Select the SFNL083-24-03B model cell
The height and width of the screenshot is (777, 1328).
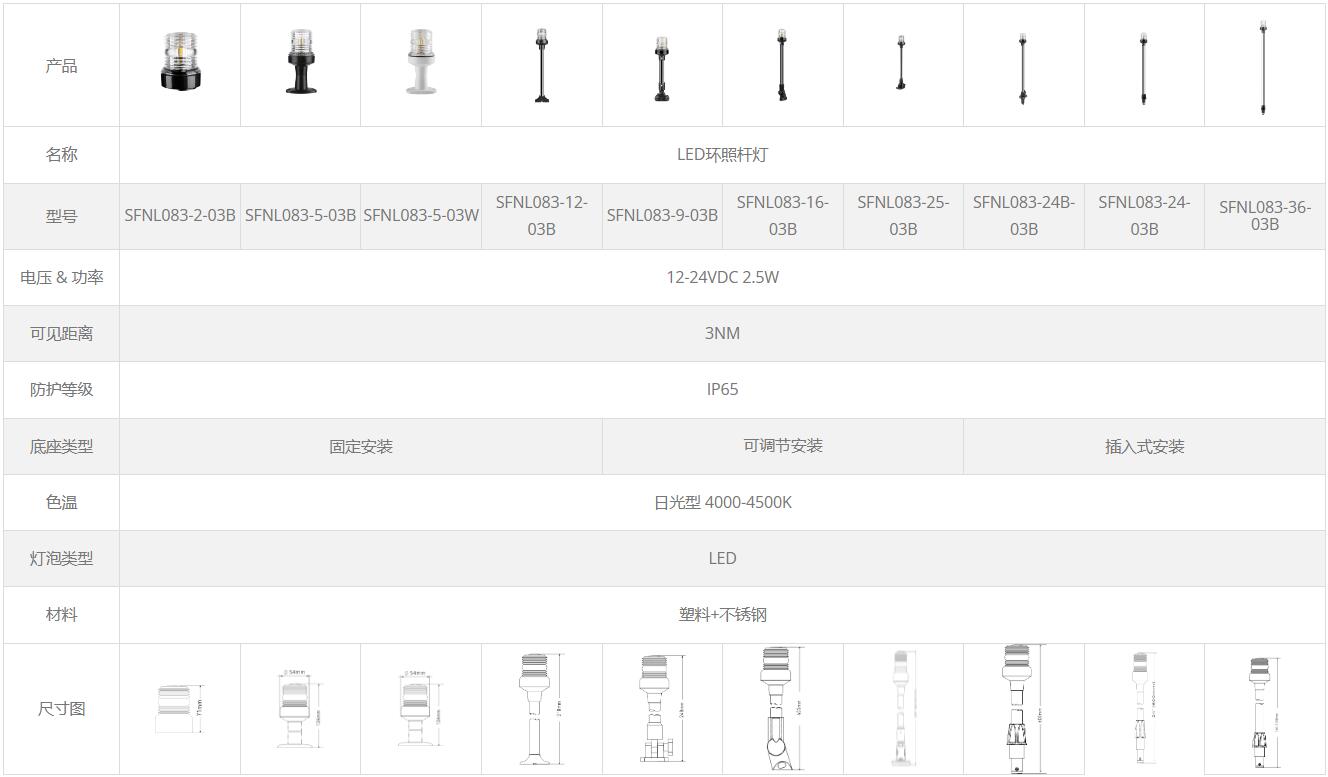pyautogui.click(x=1144, y=215)
